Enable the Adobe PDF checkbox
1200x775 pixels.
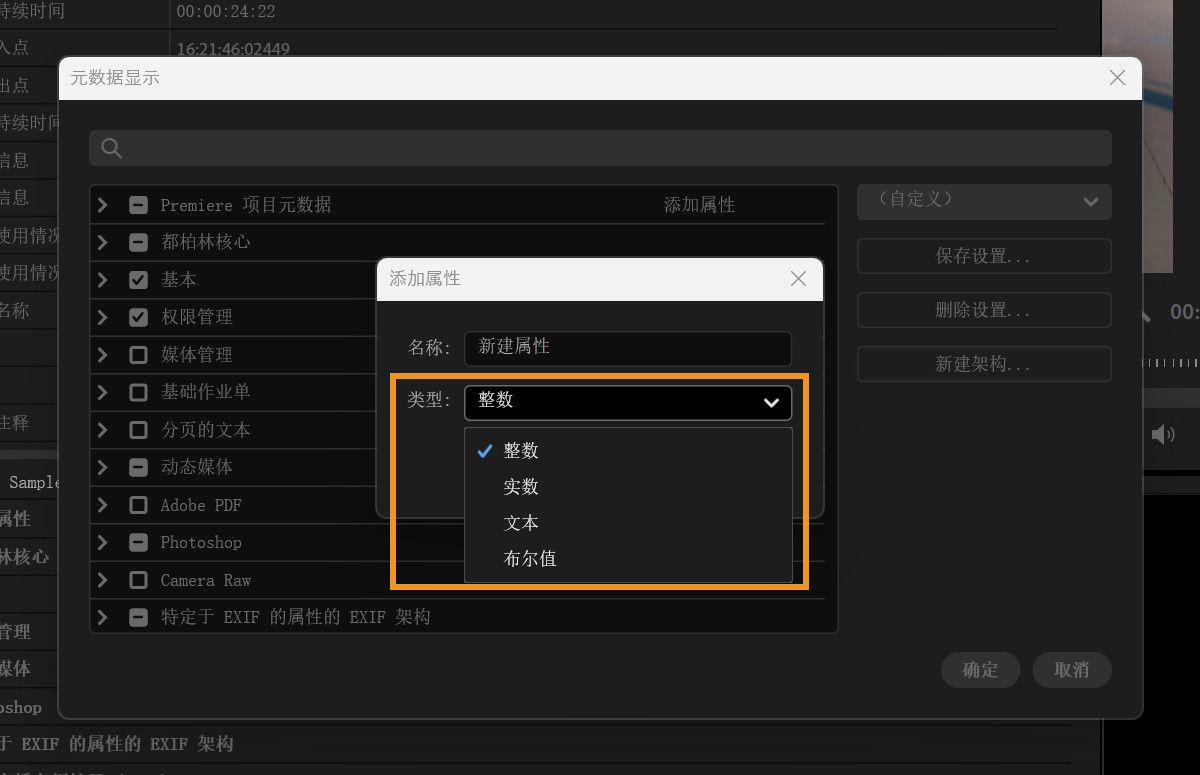(139, 505)
